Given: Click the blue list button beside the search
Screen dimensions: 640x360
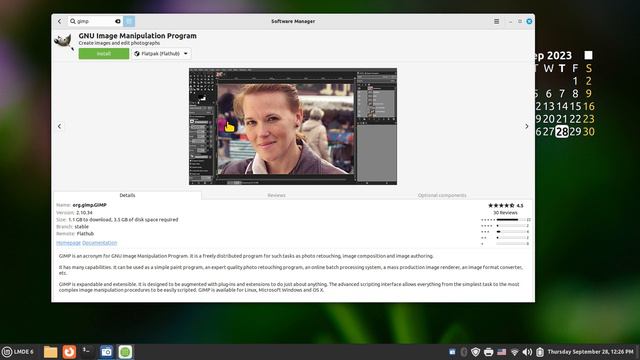Looking at the screenshot, I should pos(129,21).
